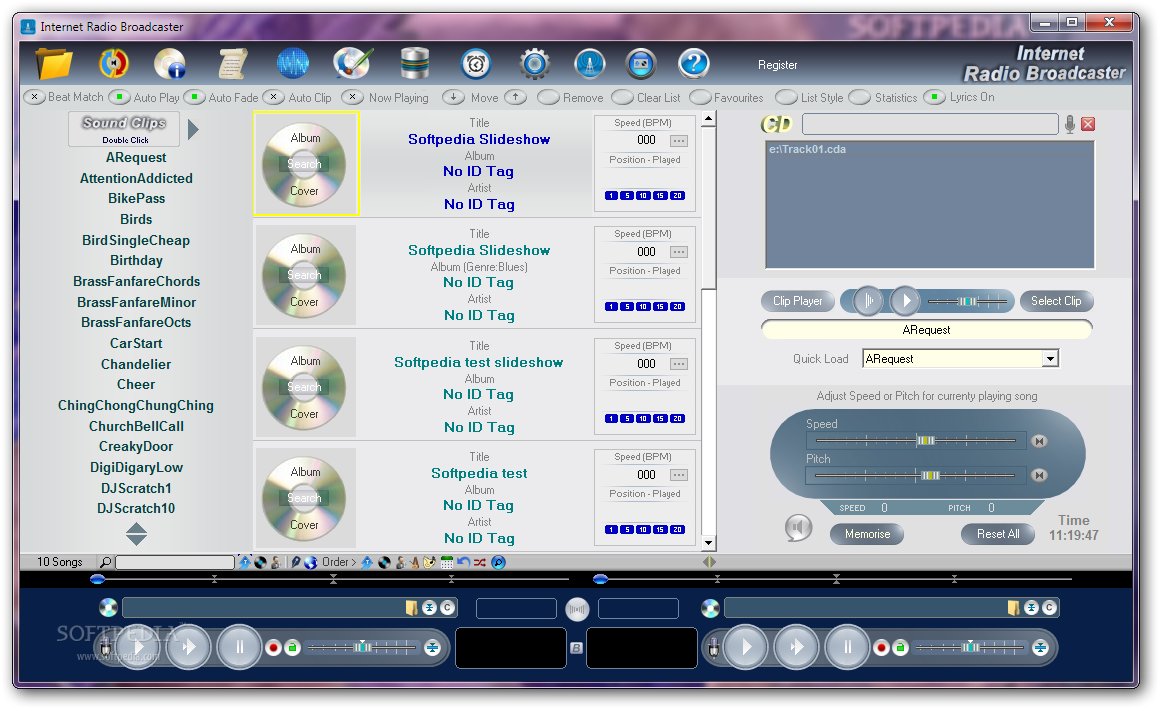
Task: Open folder icon in left deck track field
Action: coord(411,608)
